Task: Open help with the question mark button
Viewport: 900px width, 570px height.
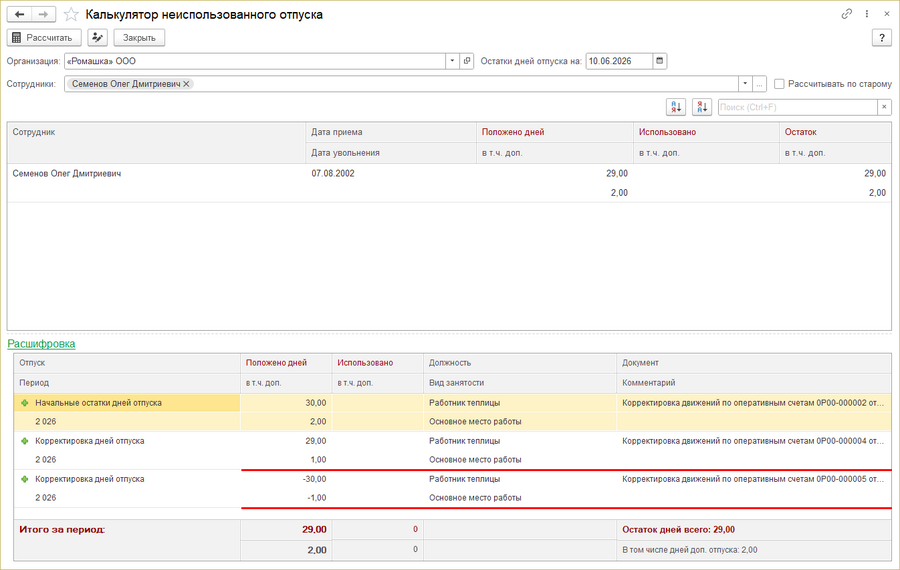Action: click(882, 38)
